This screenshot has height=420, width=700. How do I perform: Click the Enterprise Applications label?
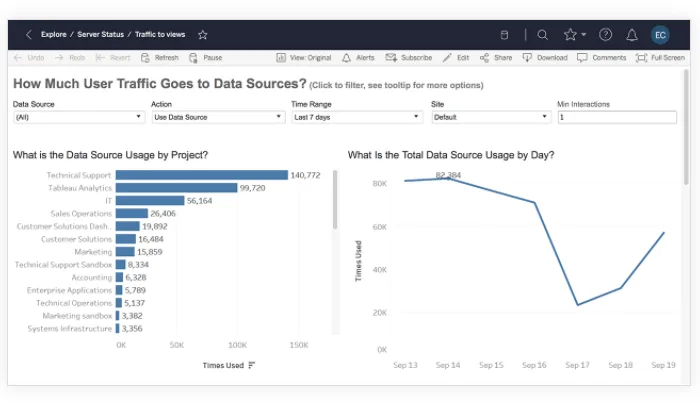tap(69, 290)
